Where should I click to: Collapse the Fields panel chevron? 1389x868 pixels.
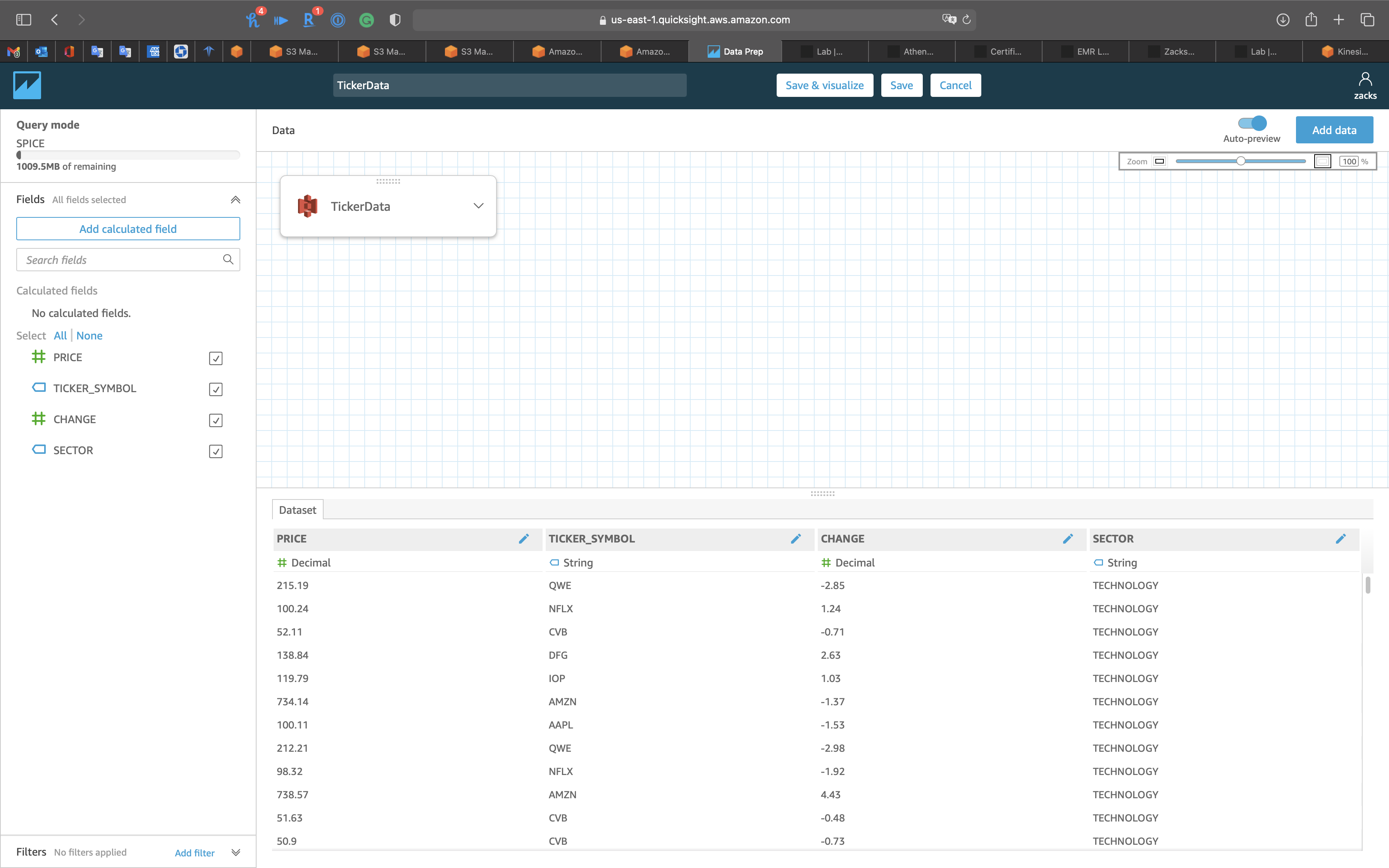point(235,200)
